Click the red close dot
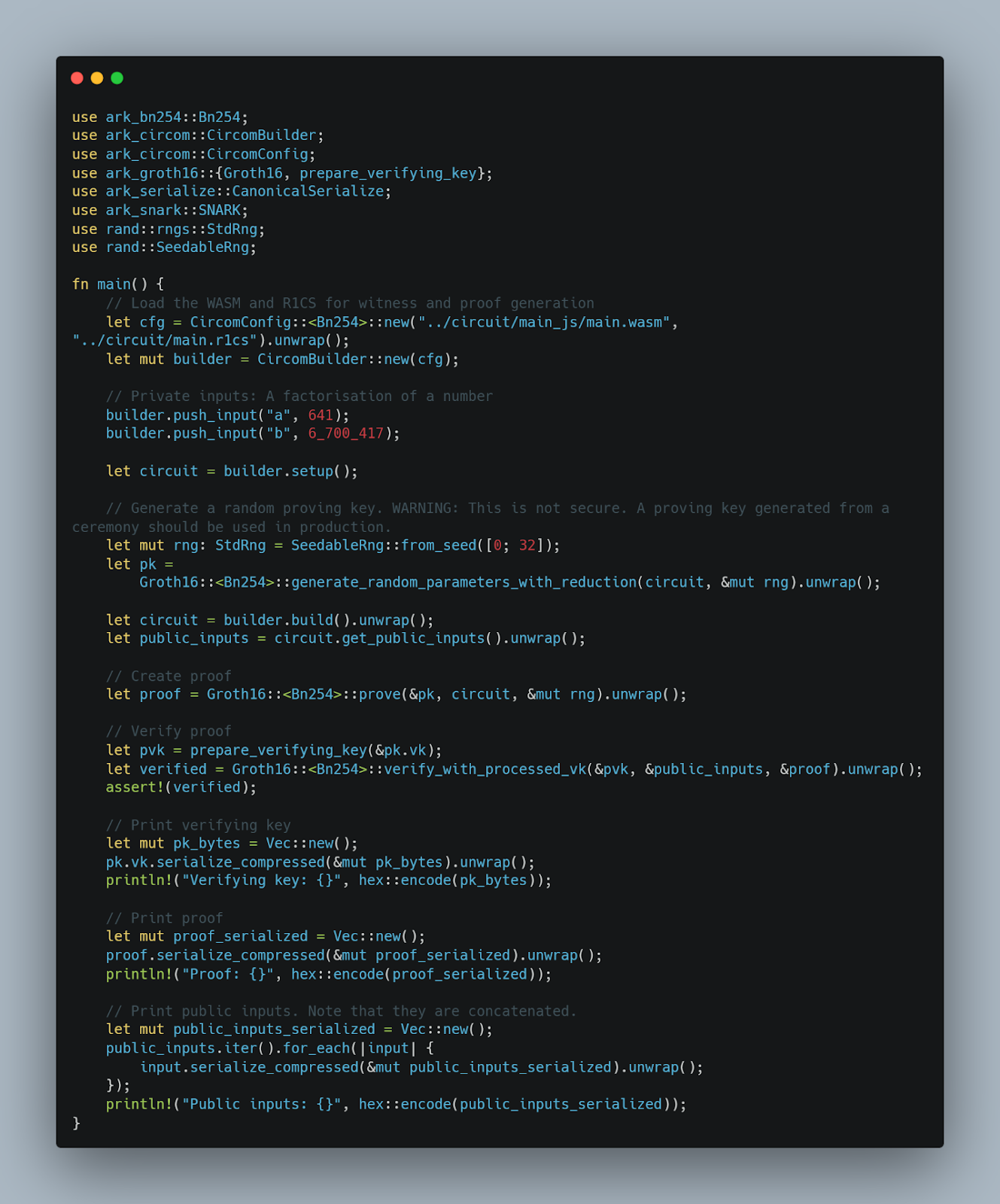This screenshot has width=1000, height=1204. click(77, 78)
